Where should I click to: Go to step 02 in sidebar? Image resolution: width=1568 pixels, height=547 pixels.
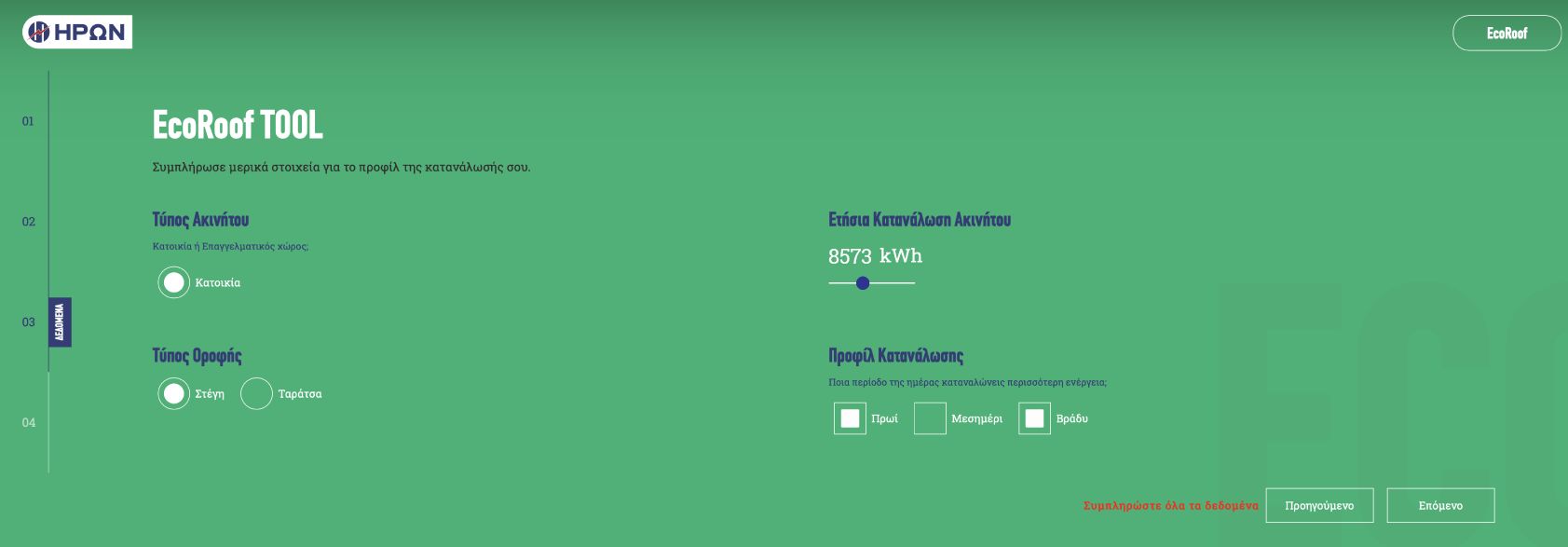pyautogui.click(x=28, y=222)
